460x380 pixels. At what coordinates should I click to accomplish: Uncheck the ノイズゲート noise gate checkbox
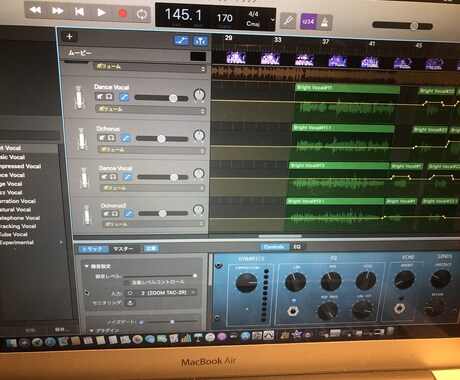[x=141, y=322]
